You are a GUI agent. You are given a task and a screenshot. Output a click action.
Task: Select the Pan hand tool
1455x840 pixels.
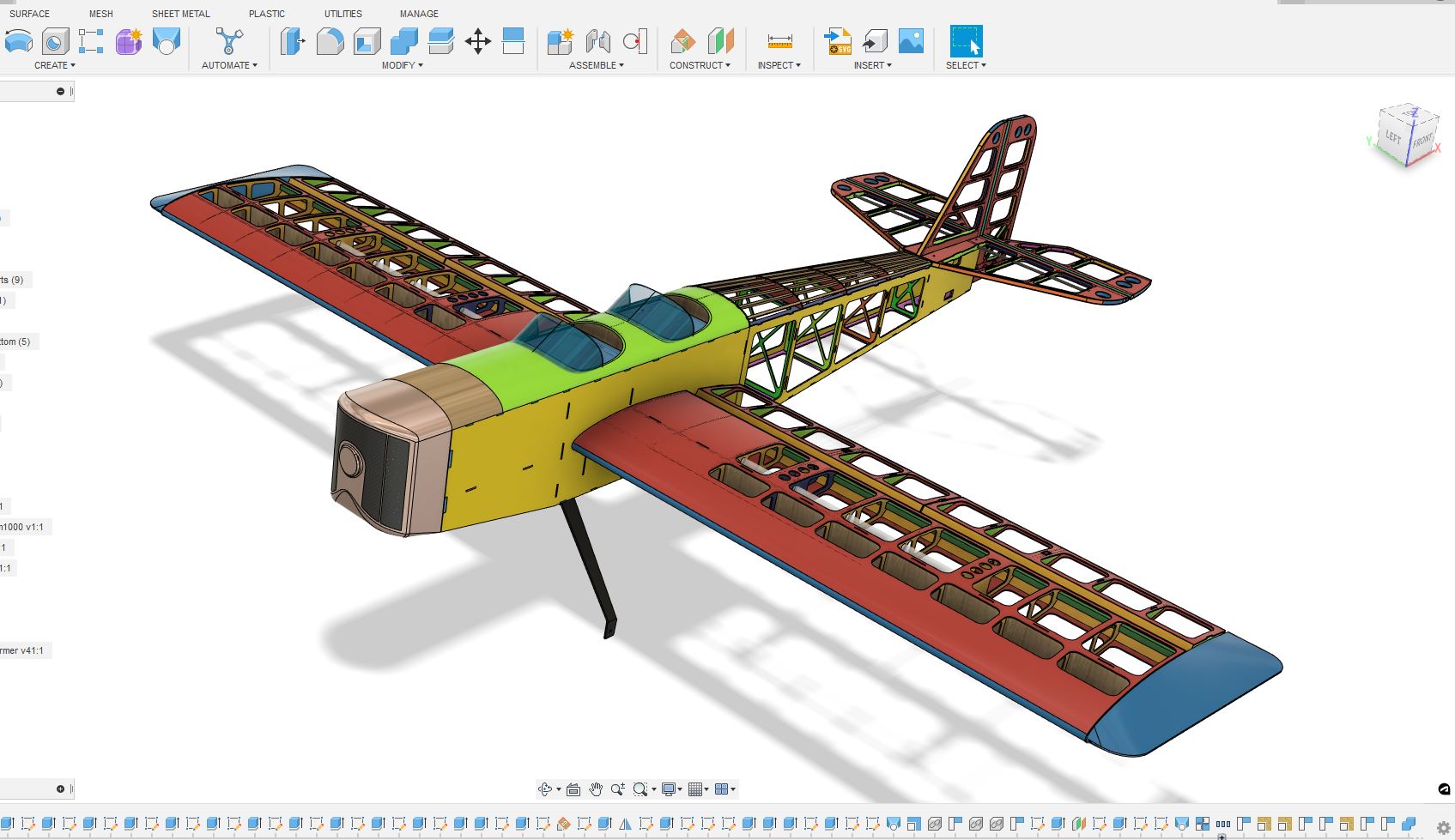596,789
